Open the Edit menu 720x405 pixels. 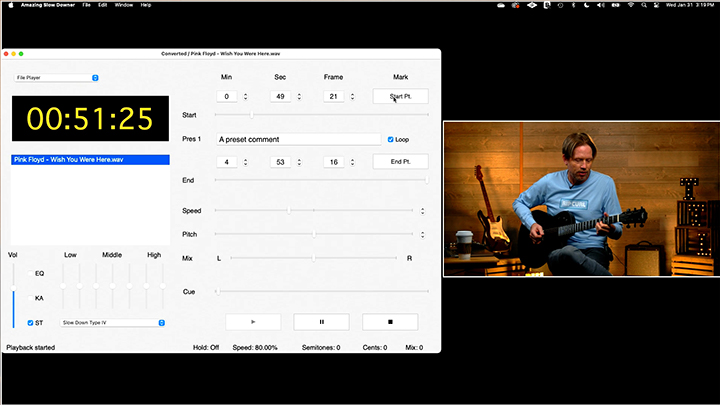(x=102, y=5)
